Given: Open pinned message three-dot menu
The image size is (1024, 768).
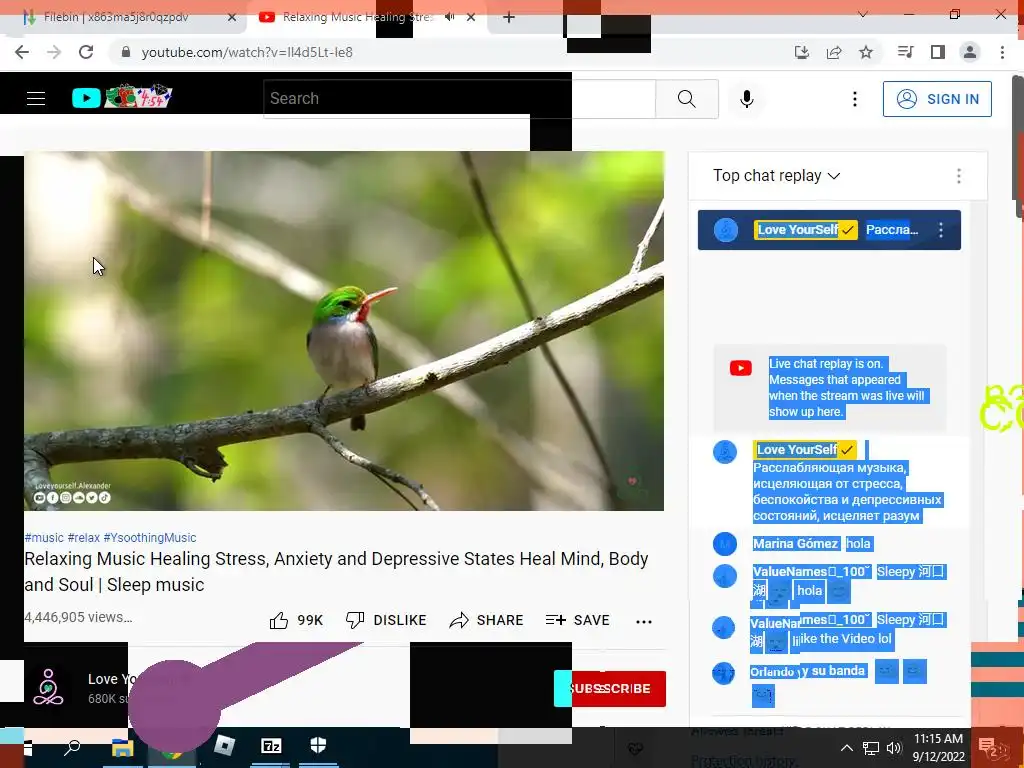Looking at the screenshot, I should click(x=941, y=230).
